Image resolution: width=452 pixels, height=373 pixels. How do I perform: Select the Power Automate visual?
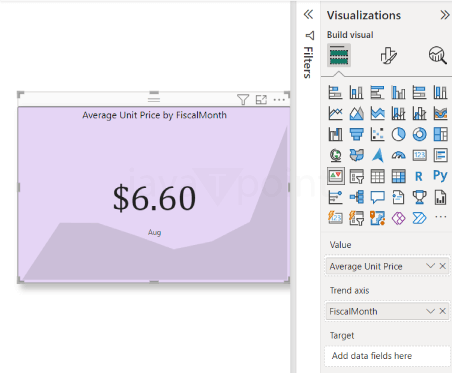[419, 218]
